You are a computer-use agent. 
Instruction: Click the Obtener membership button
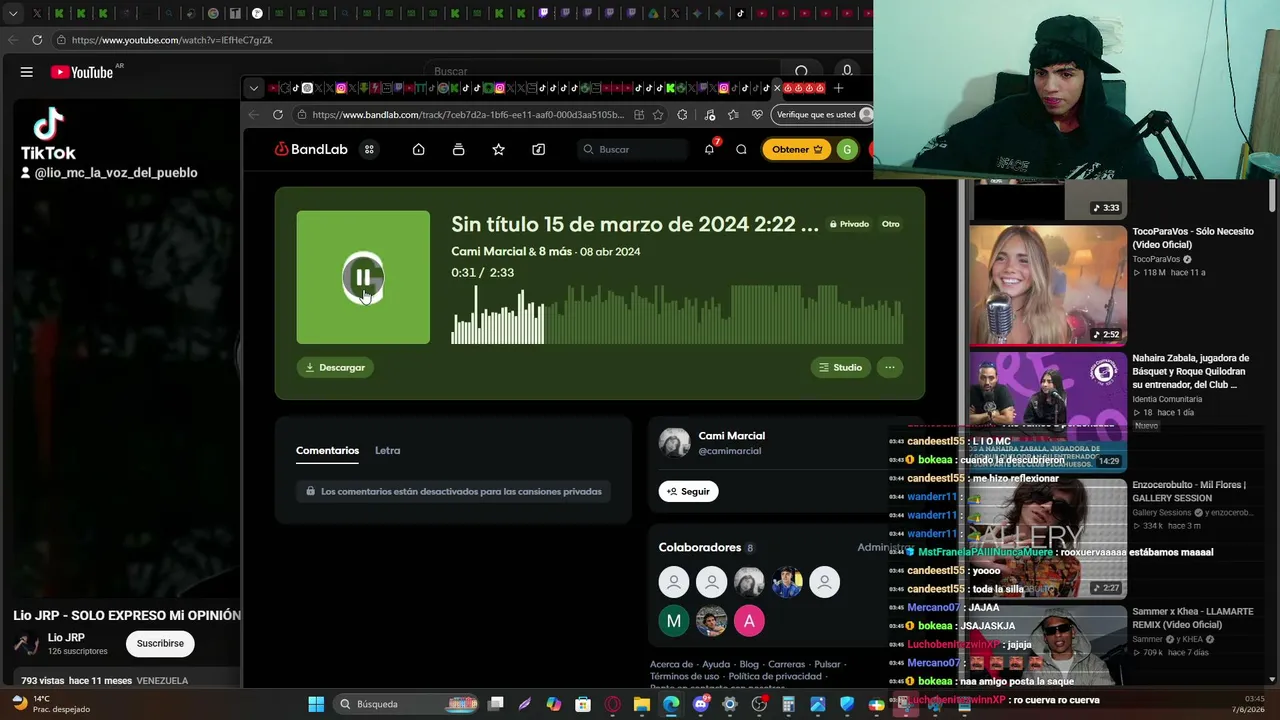pos(797,149)
